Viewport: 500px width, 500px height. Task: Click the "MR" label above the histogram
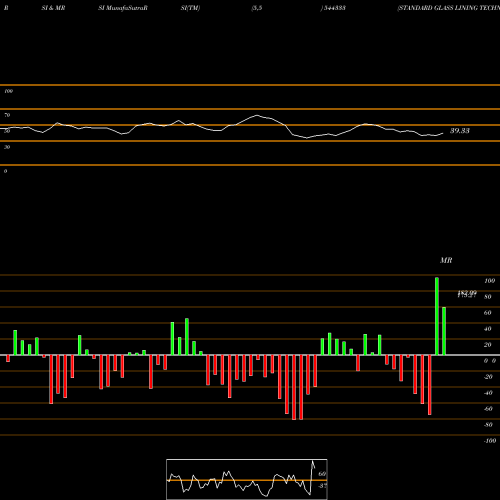pyautogui.click(x=446, y=260)
